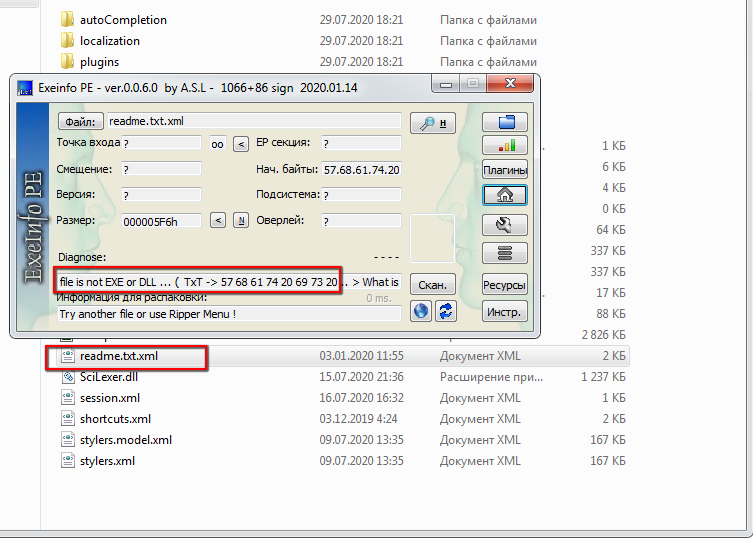Click the oo button next to entry point
This screenshot has width=753, height=538.
click(218, 144)
